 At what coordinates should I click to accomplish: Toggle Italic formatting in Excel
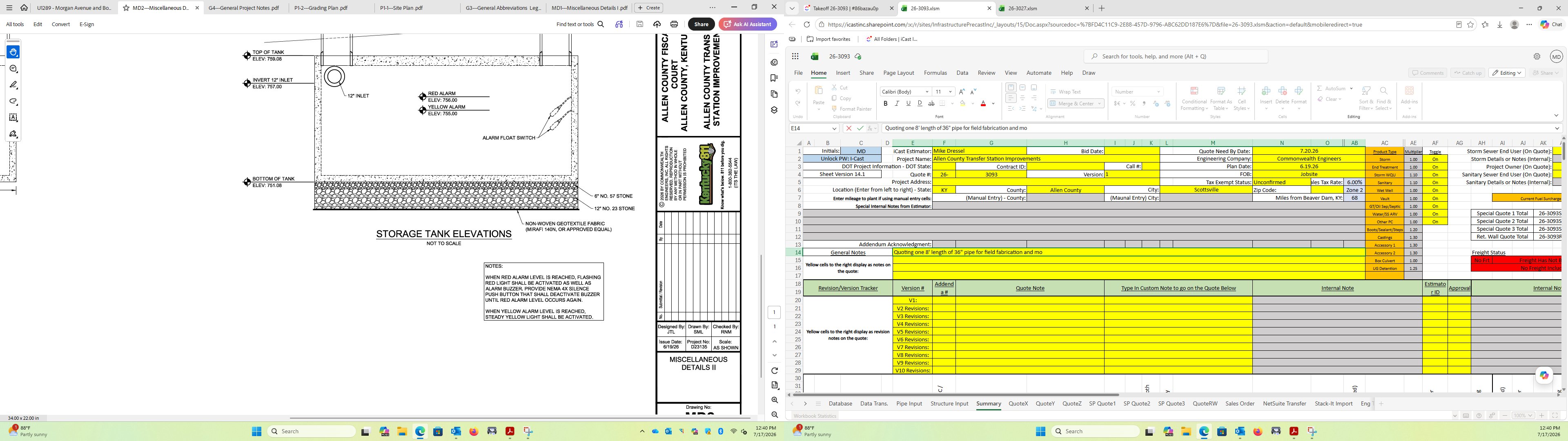pyautogui.click(x=897, y=104)
